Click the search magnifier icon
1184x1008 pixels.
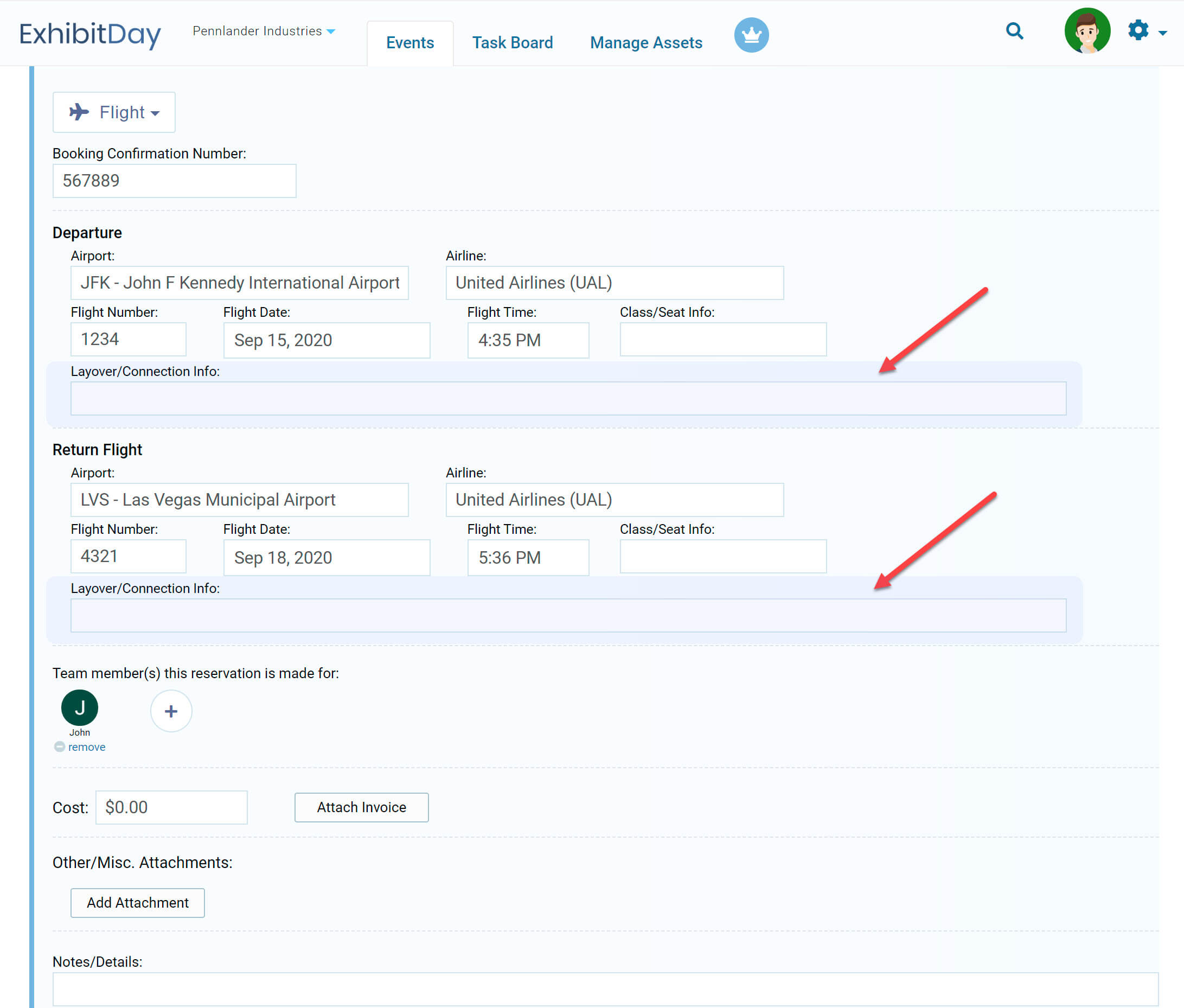(x=1014, y=31)
